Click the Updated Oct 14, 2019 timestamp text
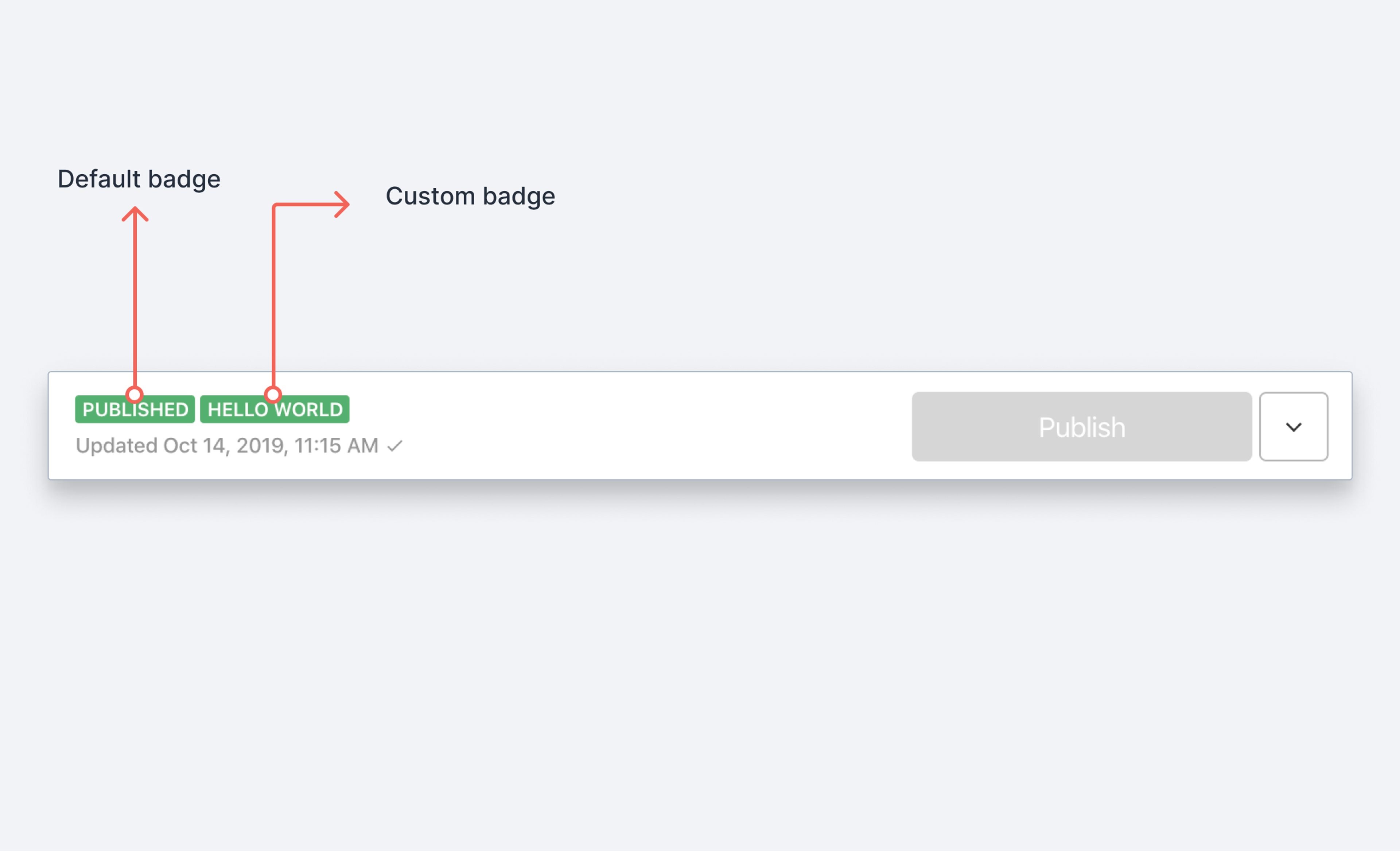Screen dimensions: 1400x851 pos(227,446)
